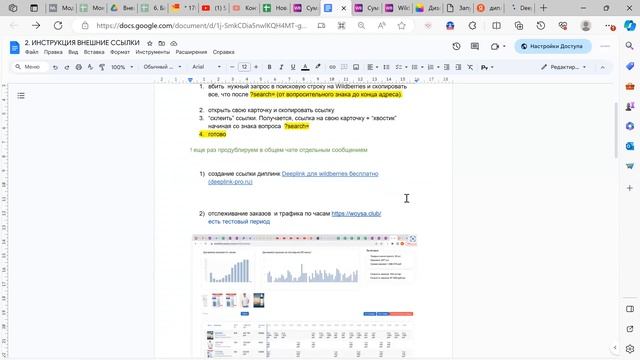Open bulleted list dropdown
This screenshot has width=640, height=360.
click(x=416, y=67)
